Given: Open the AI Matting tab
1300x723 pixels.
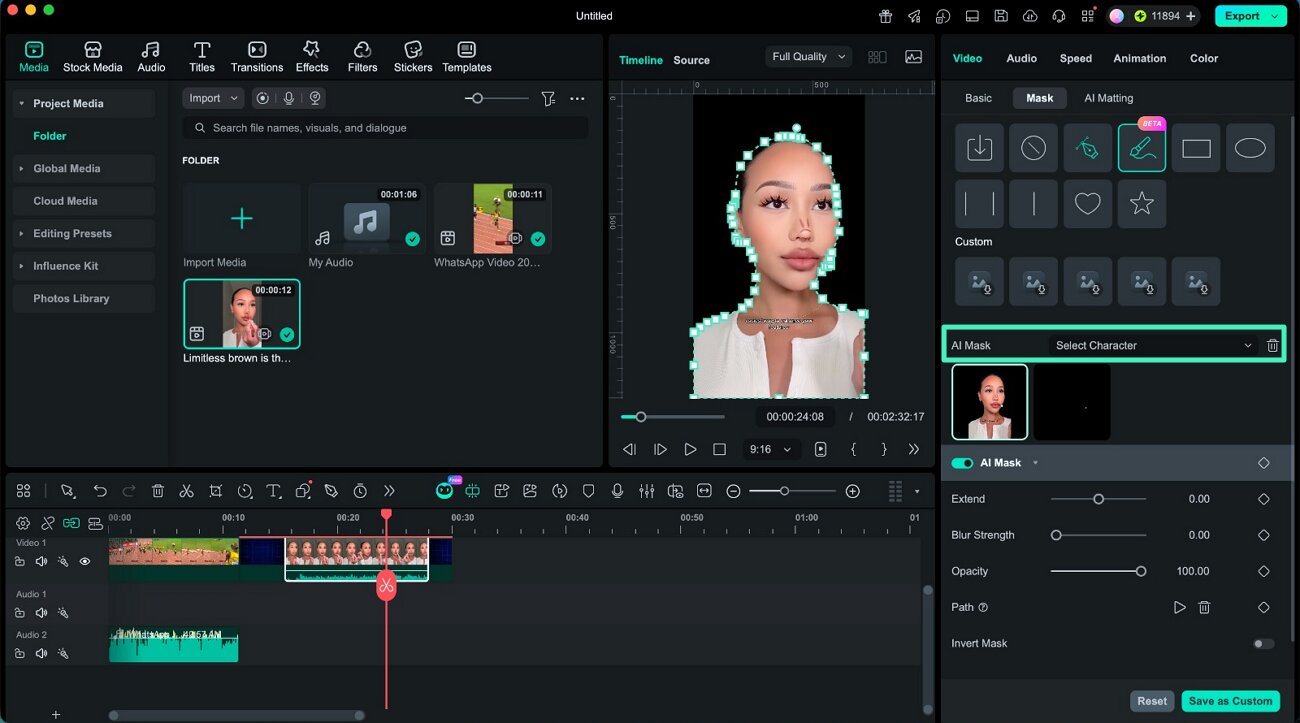Looking at the screenshot, I should click(1108, 98).
